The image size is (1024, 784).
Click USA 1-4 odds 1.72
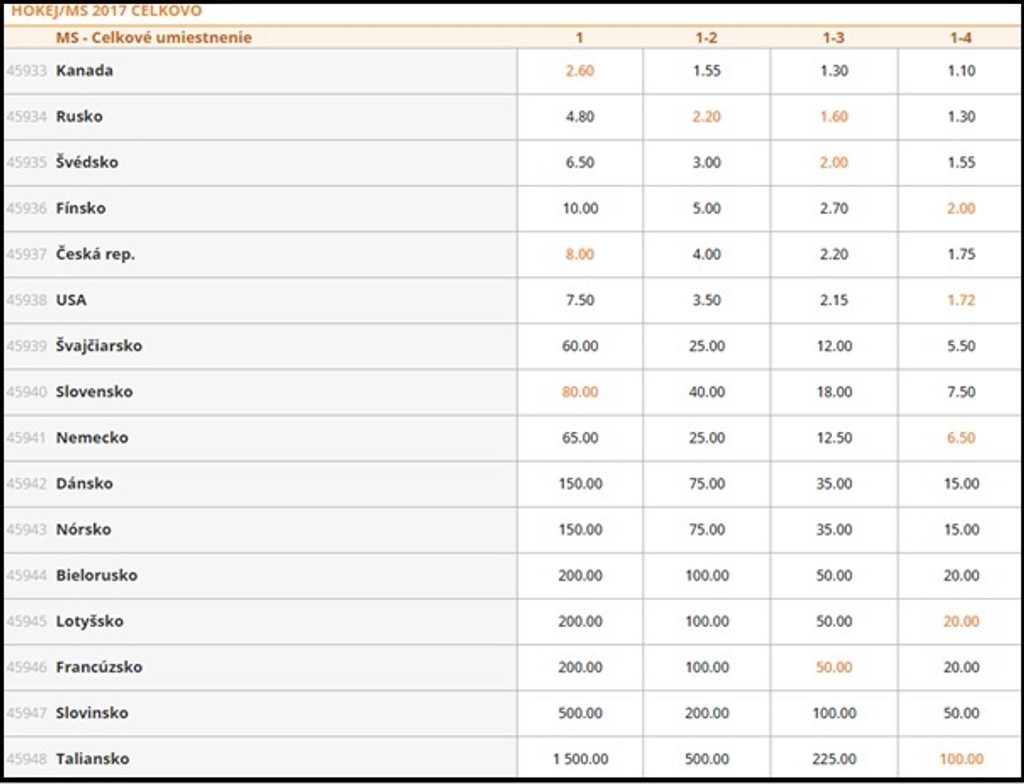[960, 300]
